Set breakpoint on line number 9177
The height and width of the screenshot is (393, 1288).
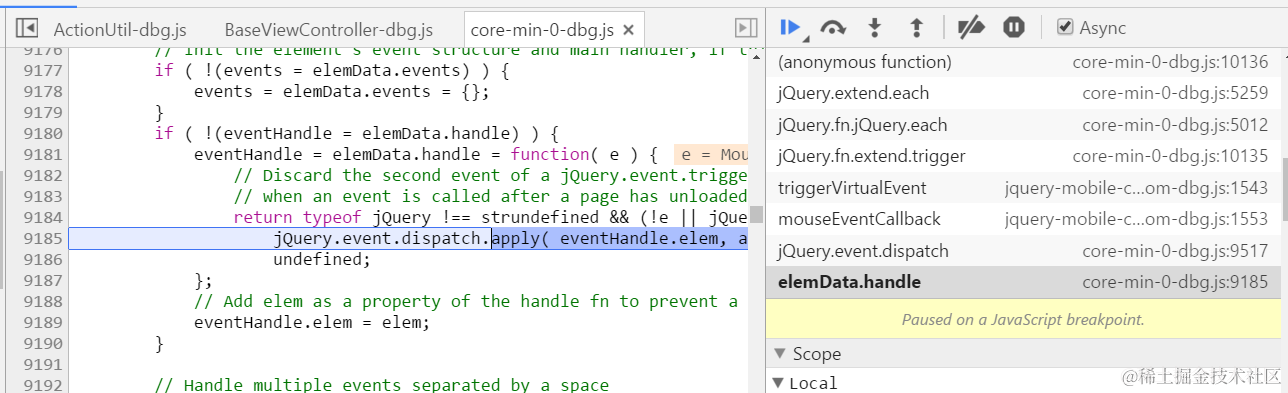click(42, 70)
